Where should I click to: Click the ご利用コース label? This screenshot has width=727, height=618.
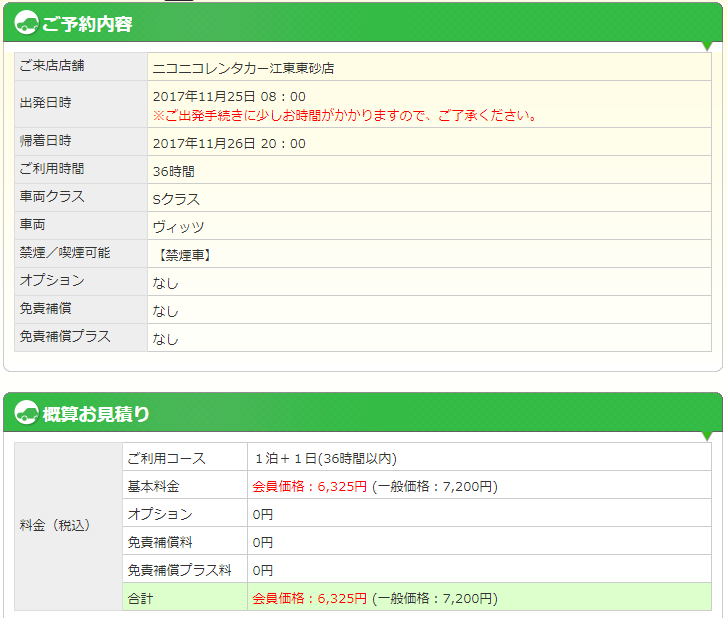point(166,459)
